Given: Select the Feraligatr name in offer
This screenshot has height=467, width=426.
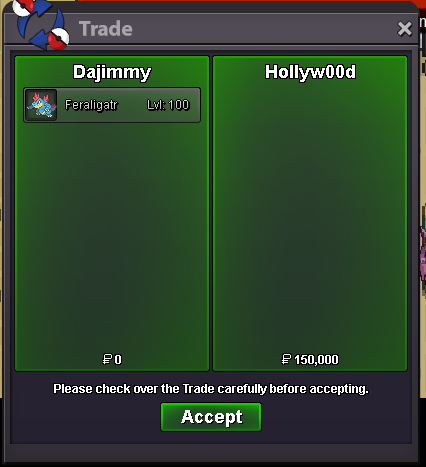Looking at the screenshot, I should pos(91,105).
